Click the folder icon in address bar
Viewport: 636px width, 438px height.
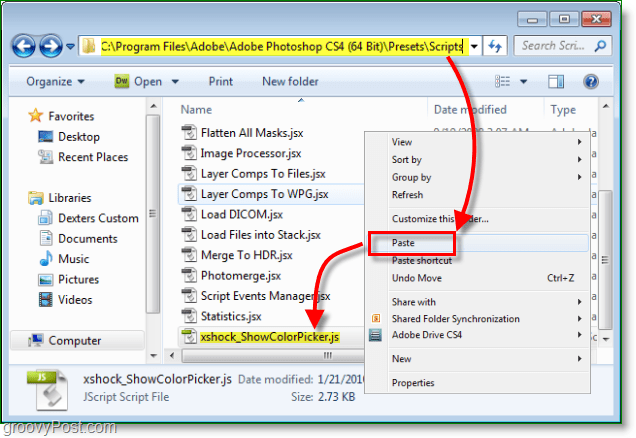88,46
